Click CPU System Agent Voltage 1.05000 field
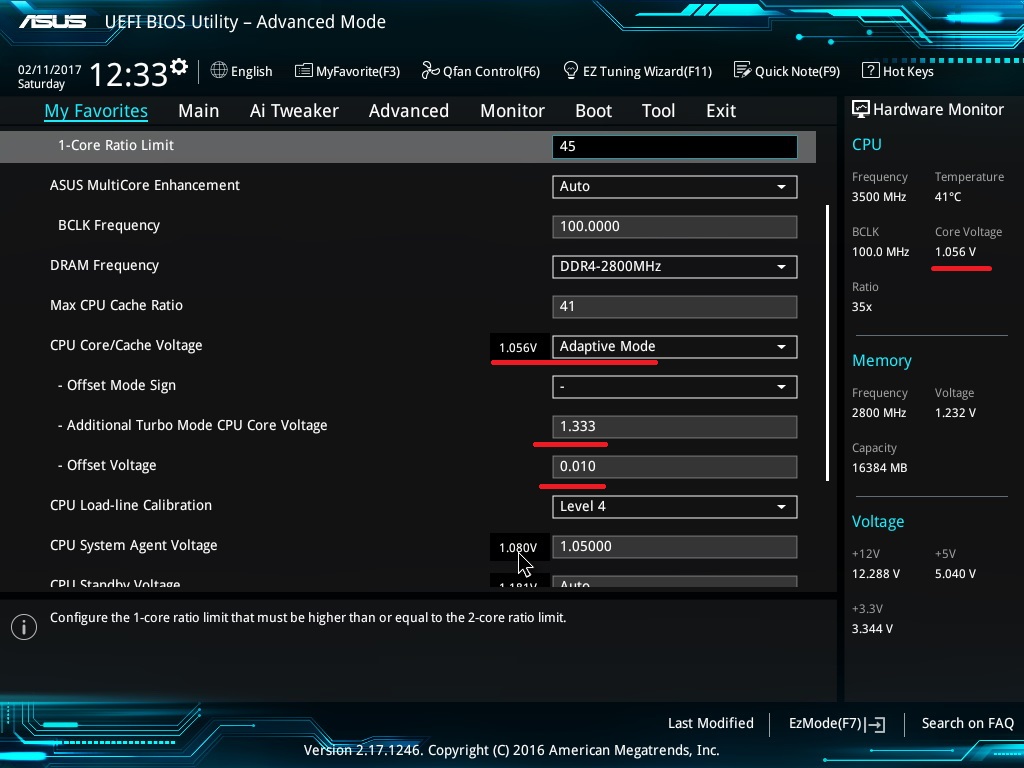The width and height of the screenshot is (1024, 768). [675, 547]
